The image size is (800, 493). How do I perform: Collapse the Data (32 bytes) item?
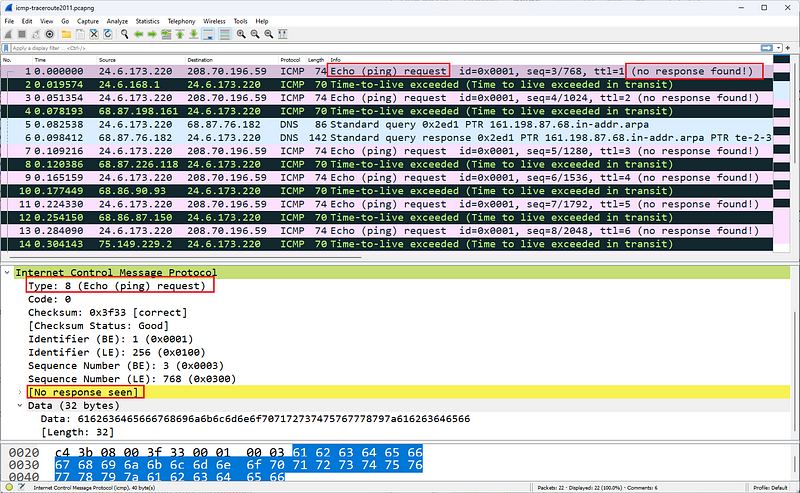pos(20,405)
